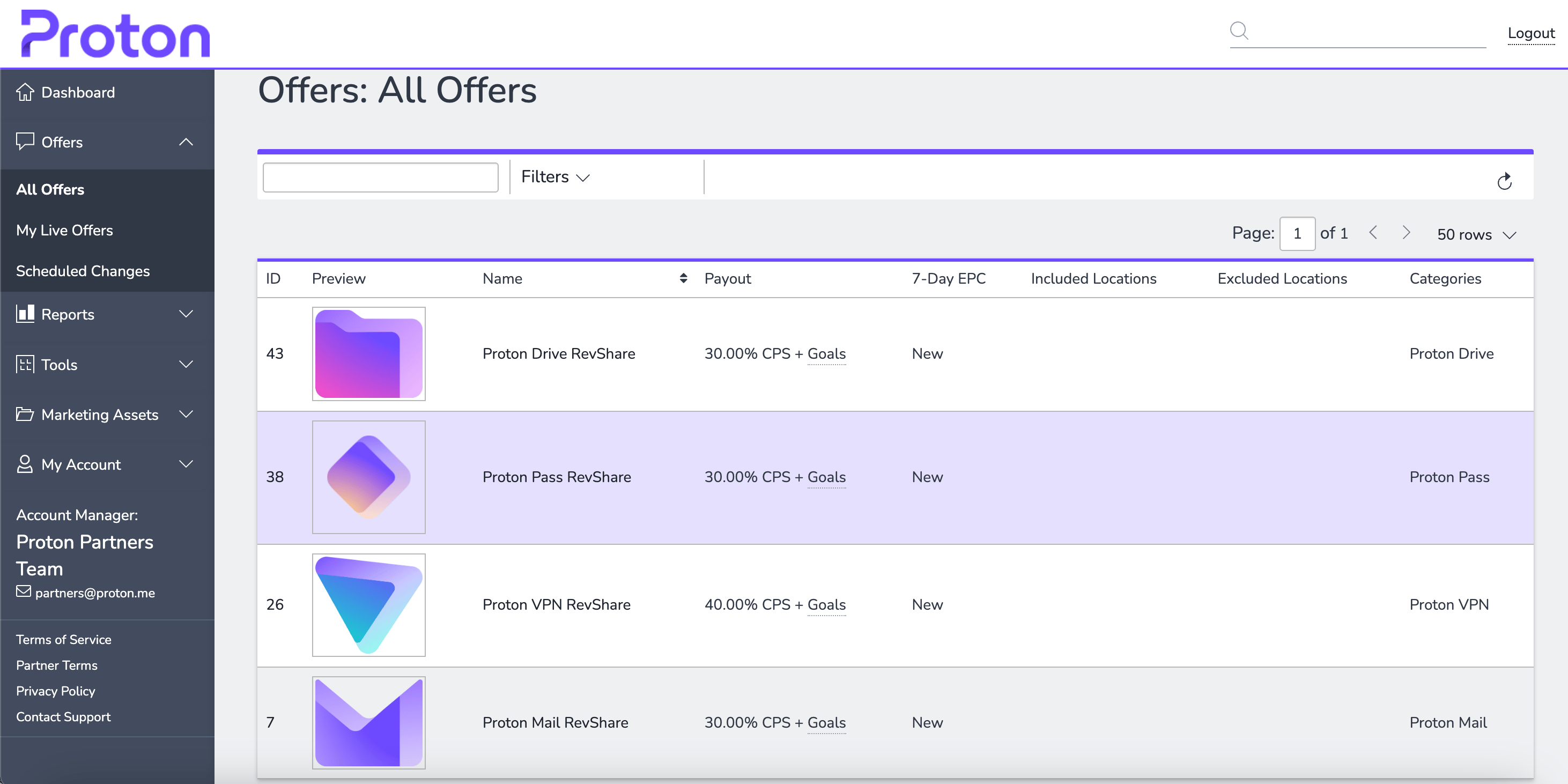
Task: Open Partner Terms
Action: click(57, 665)
